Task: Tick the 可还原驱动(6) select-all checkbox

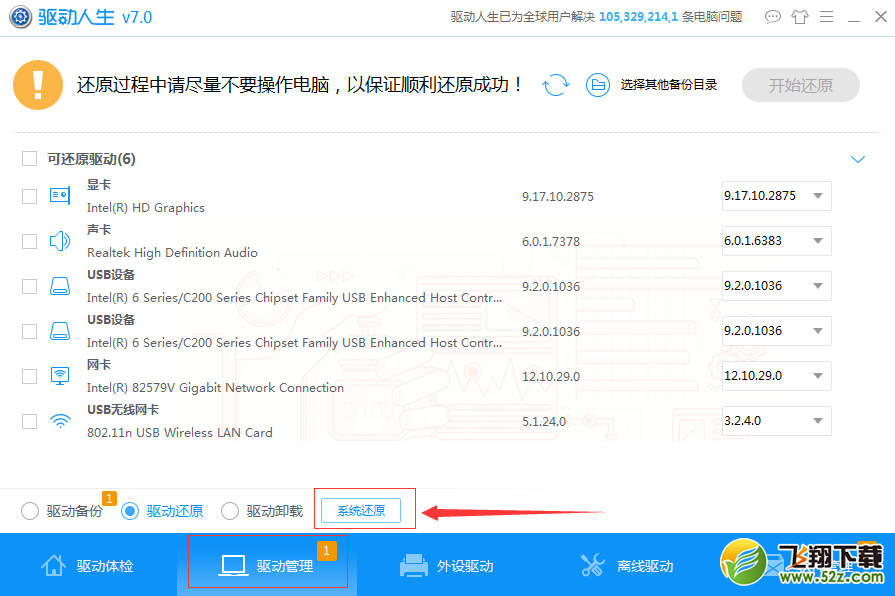Action: click(29, 159)
